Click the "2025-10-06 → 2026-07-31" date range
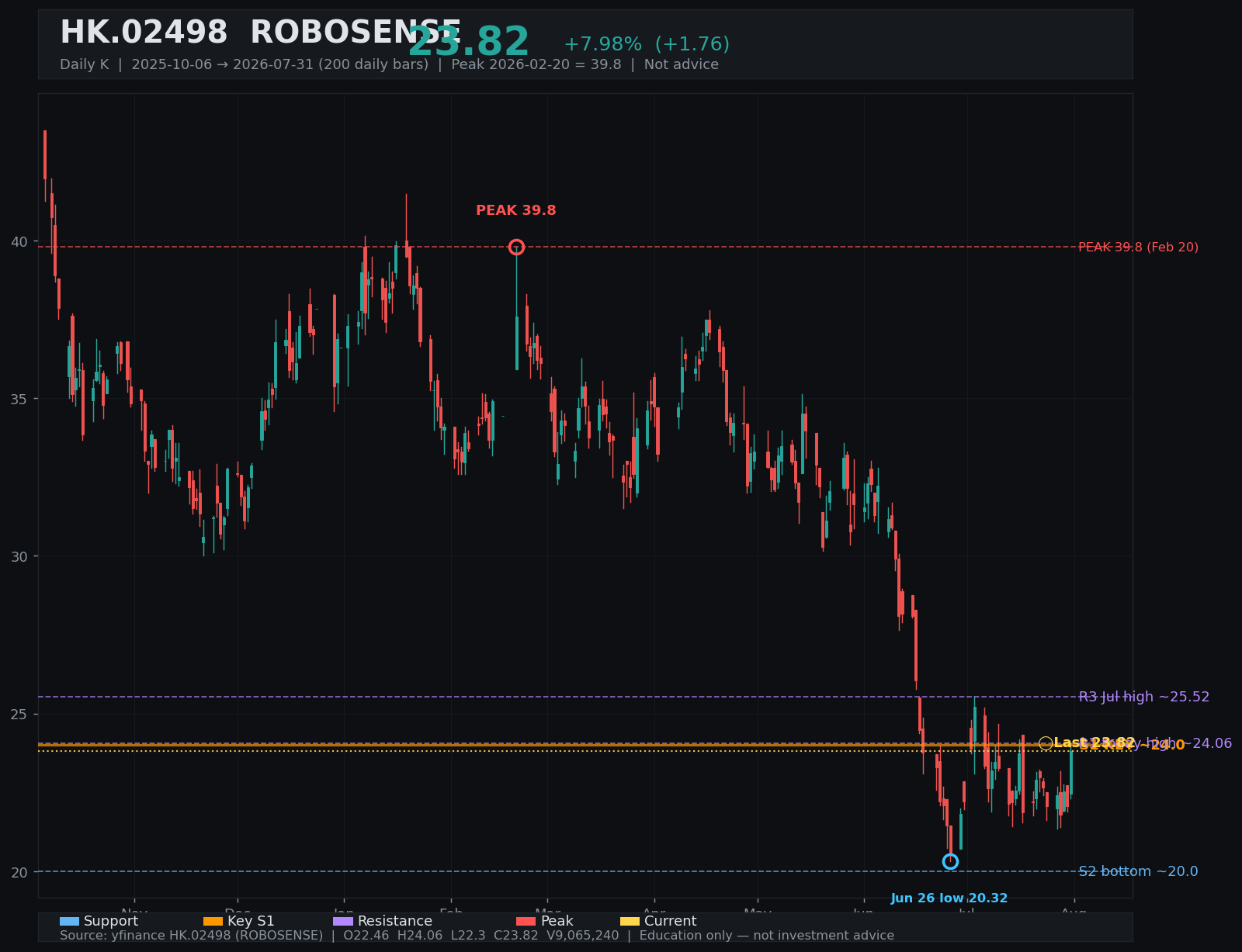The height and width of the screenshot is (952, 1242). (x=238, y=65)
